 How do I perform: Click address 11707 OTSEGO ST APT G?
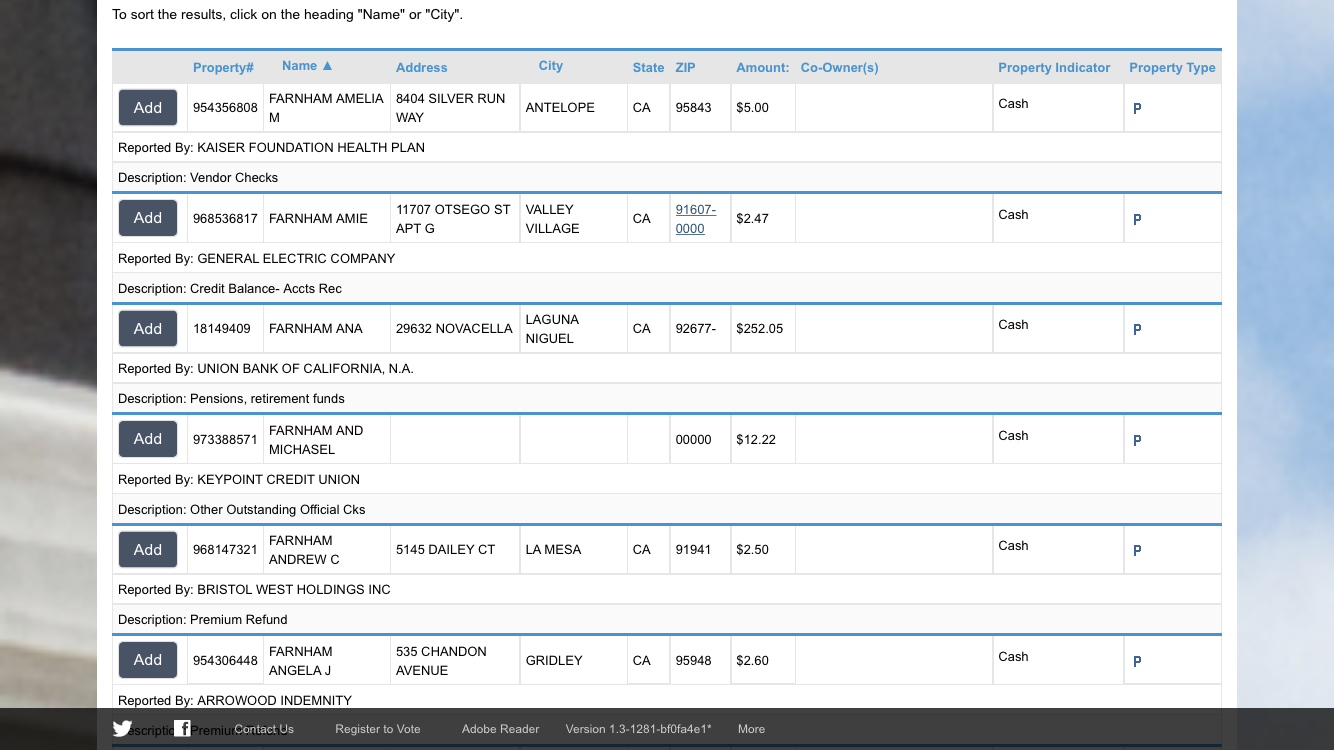453,219
